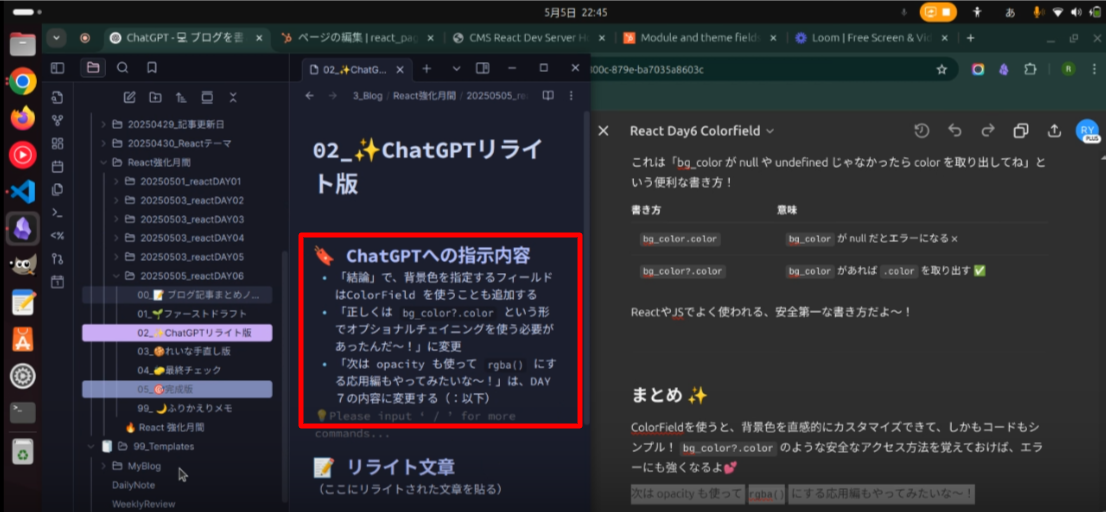Image resolution: width=1106 pixels, height=512 pixels.
Task: Open the file explorer tab in Obsidian
Action: [x=93, y=68]
